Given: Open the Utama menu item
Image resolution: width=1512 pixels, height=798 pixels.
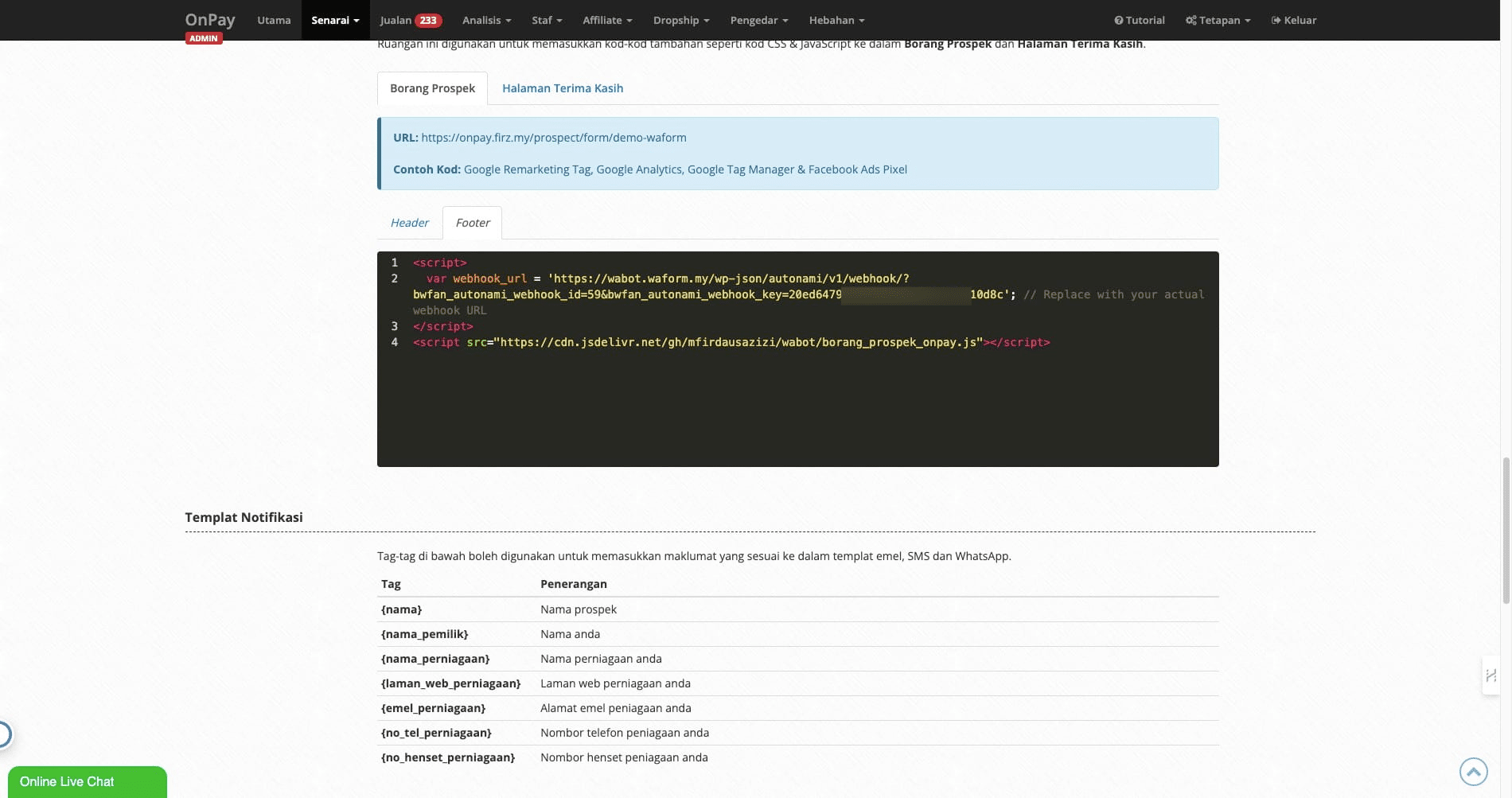Looking at the screenshot, I should point(274,20).
